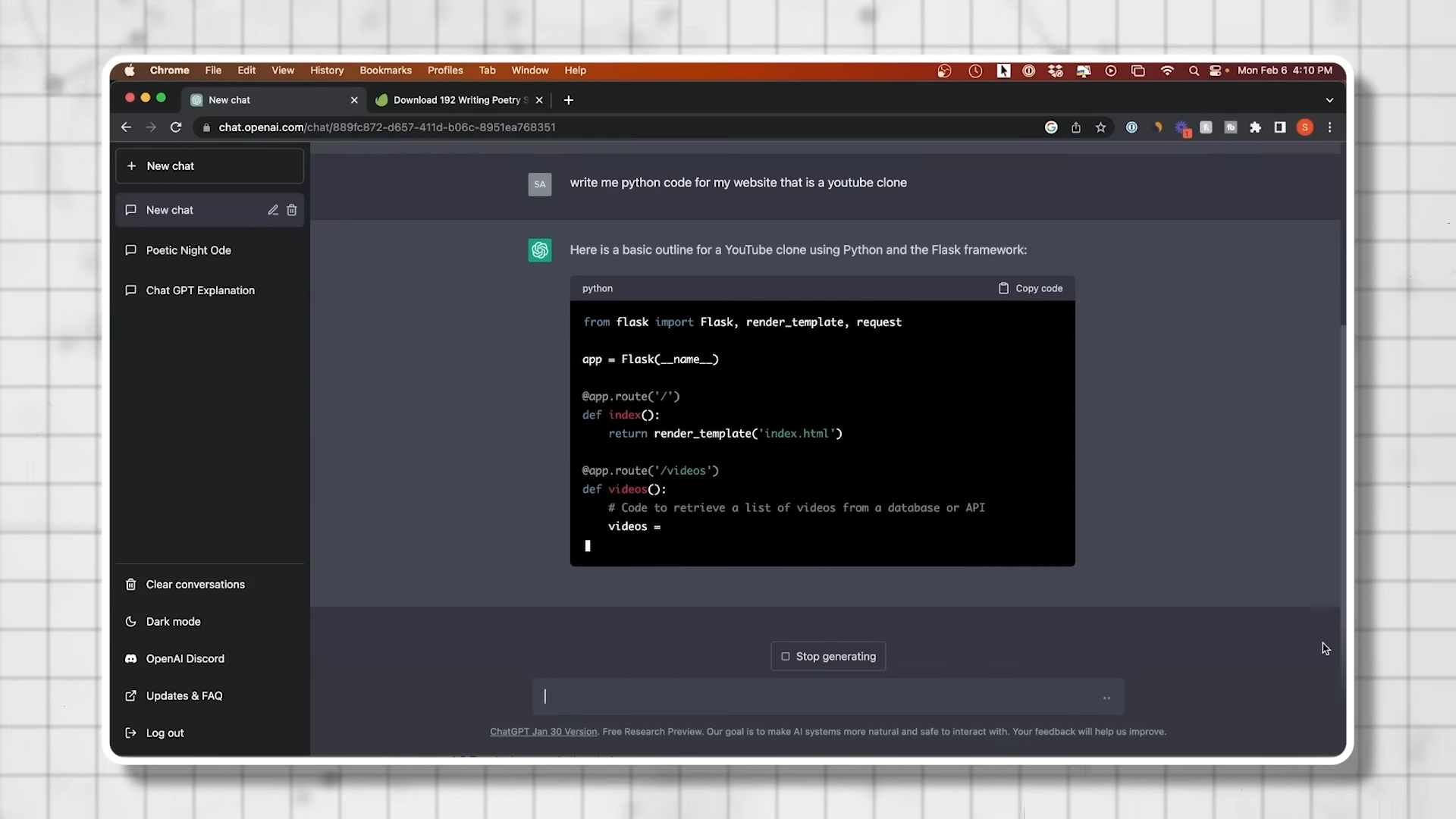This screenshot has width=1456, height=819.
Task: Open macOS Spotlight search icon
Action: coord(1194,71)
